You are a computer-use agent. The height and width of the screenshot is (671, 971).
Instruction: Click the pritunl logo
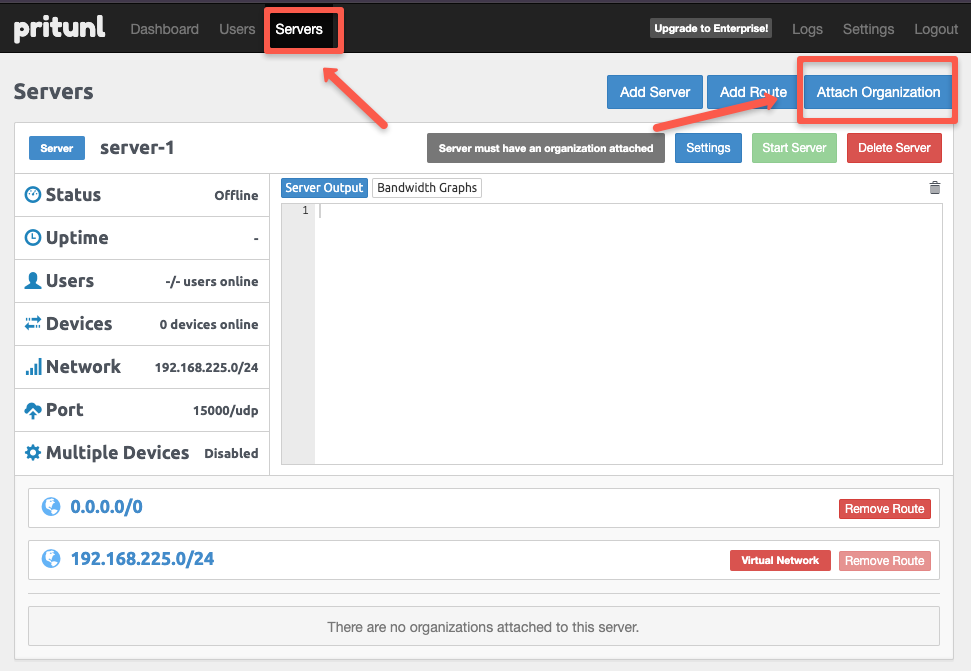click(59, 28)
